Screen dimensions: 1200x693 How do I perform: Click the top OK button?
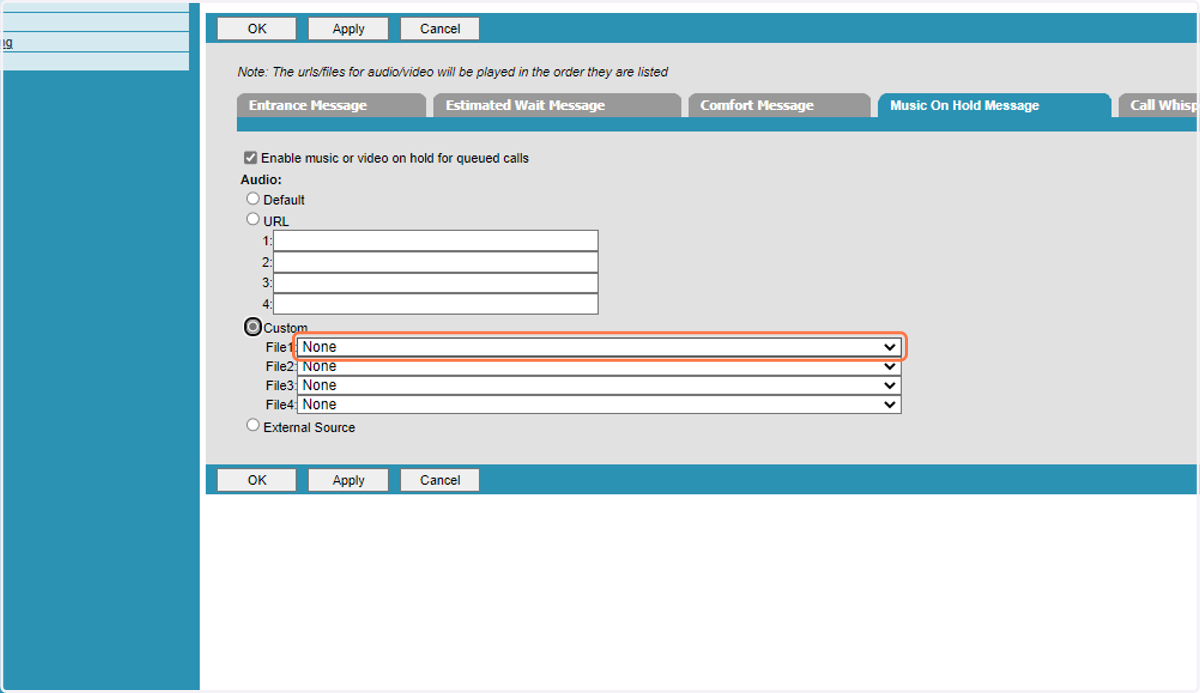(257, 29)
